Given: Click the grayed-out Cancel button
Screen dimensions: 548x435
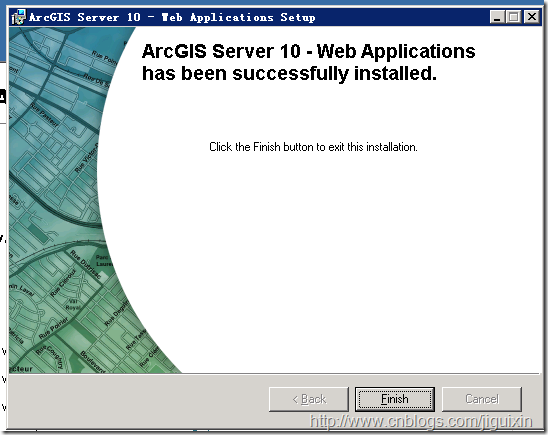Looking at the screenshot, I should tap(482, 399).
